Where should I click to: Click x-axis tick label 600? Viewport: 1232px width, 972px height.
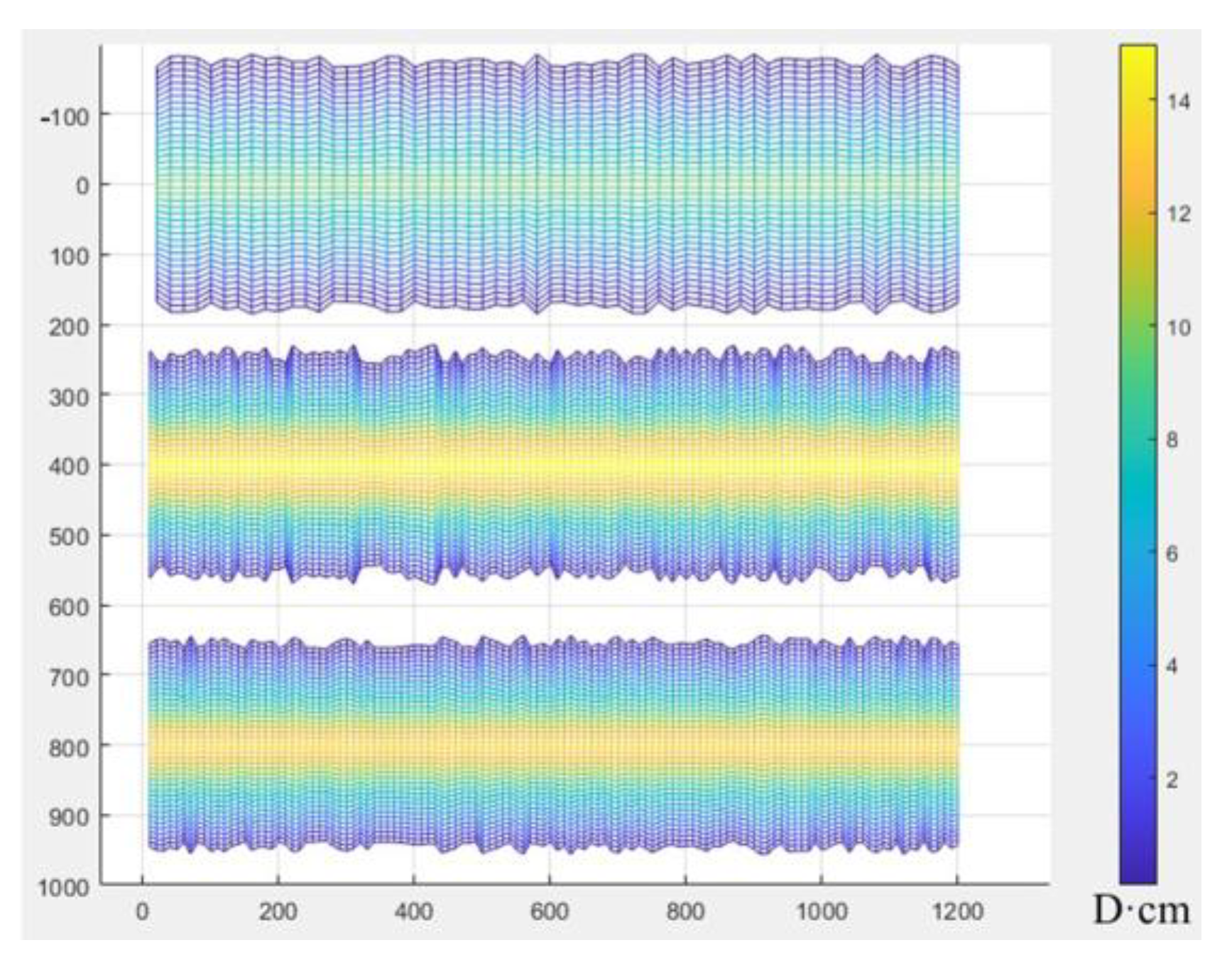pos(549,912)
